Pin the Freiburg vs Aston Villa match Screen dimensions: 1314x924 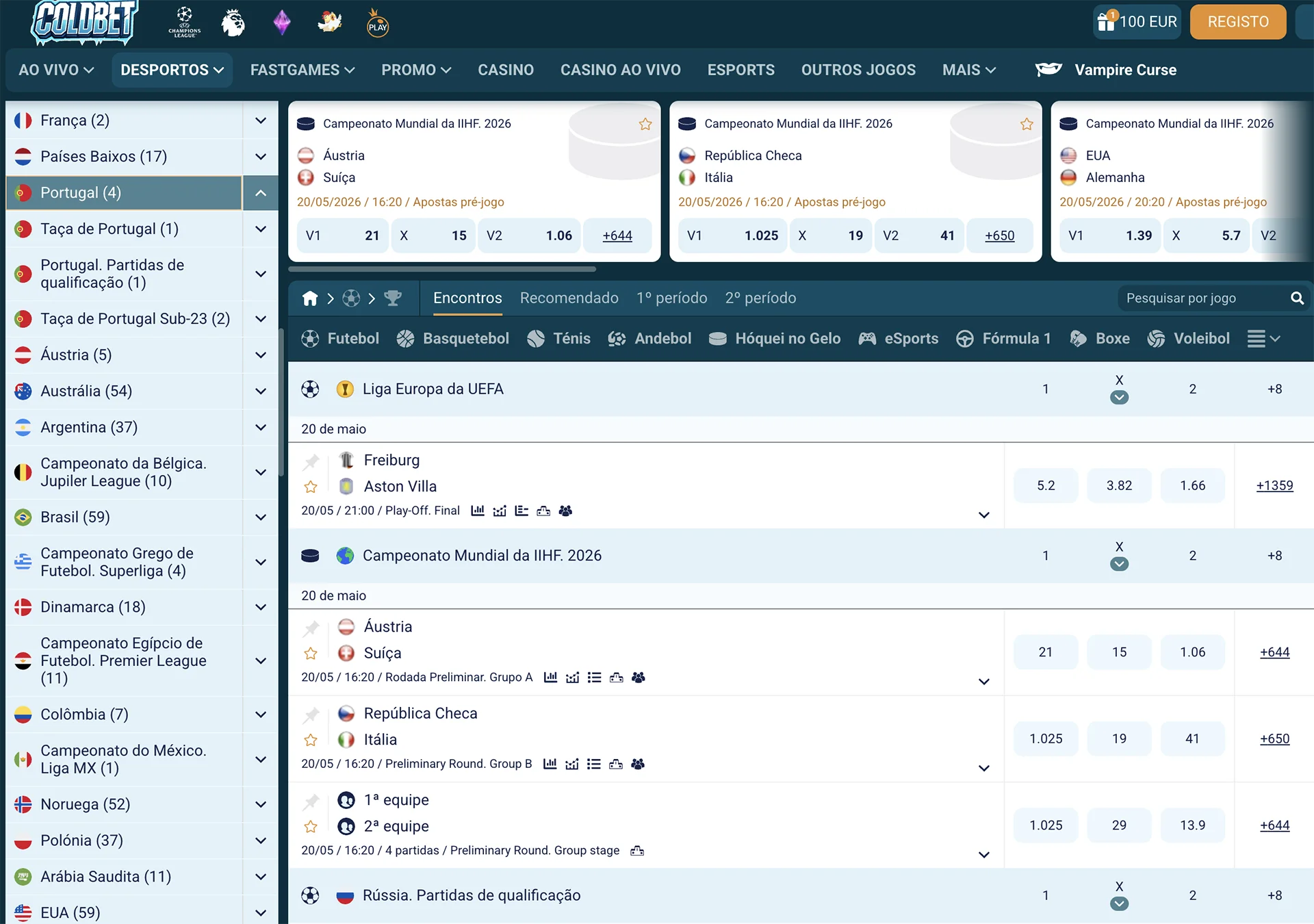pos(311,461)
